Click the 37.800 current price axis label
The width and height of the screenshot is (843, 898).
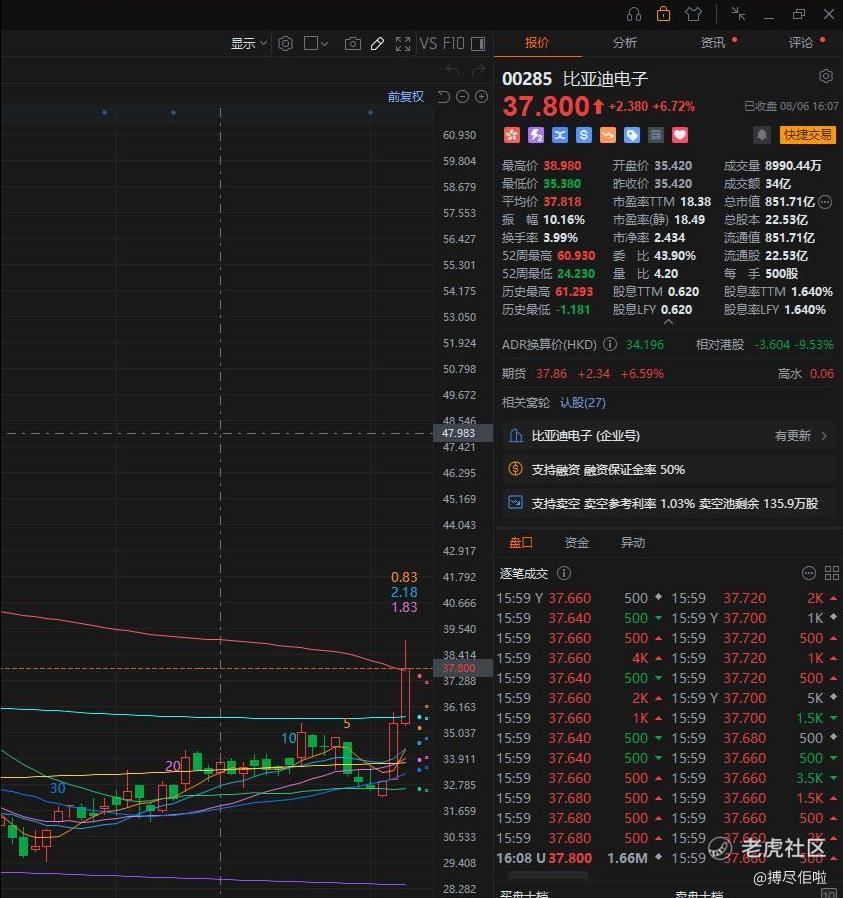tap(463, 668)
